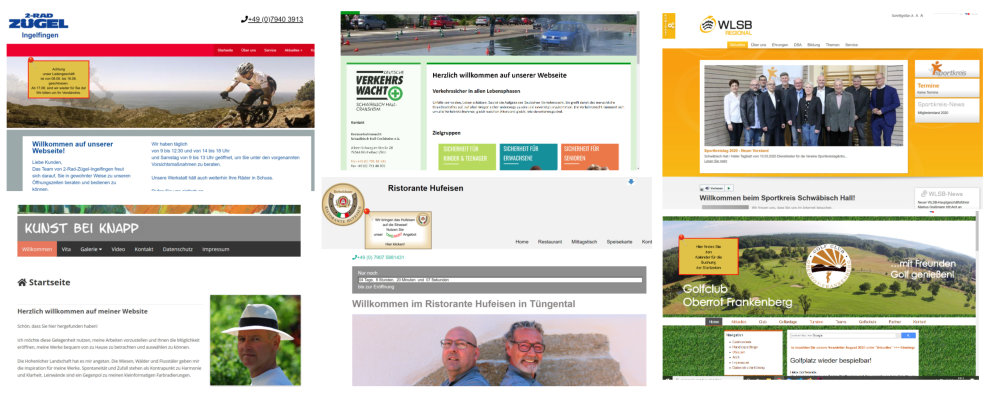
Task: Click the orange accessibility badge beside the WLSB logo
Action: [669, 25]
